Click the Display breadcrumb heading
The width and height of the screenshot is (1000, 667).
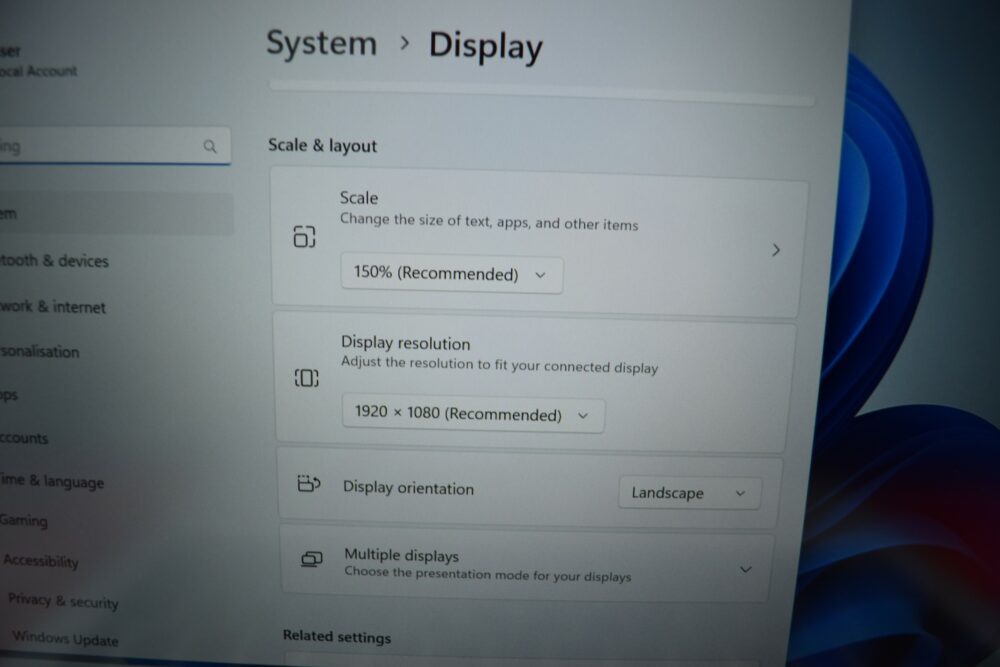pyautogui.click(x=486, y=47)
